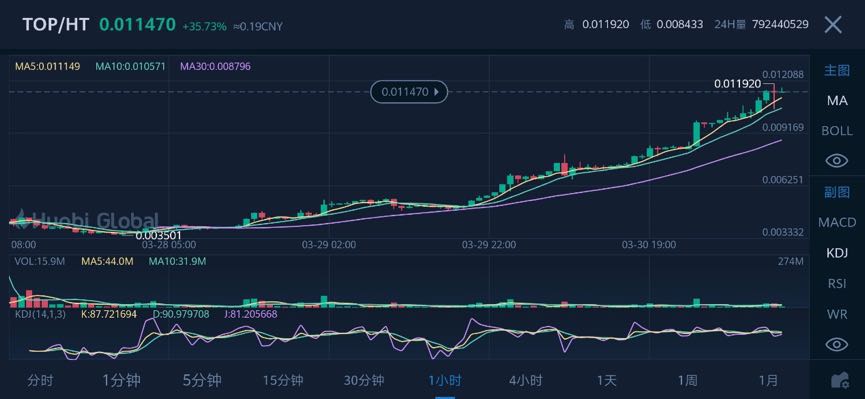Screen dimensions: 865x399
Task: Switch to the 30分钟 timeframe tab
Action: tap(364, 380)
